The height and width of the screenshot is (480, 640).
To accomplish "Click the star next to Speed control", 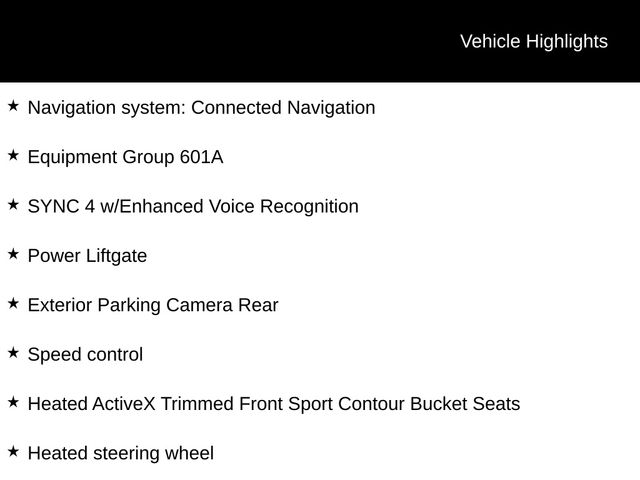I will click(13, 352).
